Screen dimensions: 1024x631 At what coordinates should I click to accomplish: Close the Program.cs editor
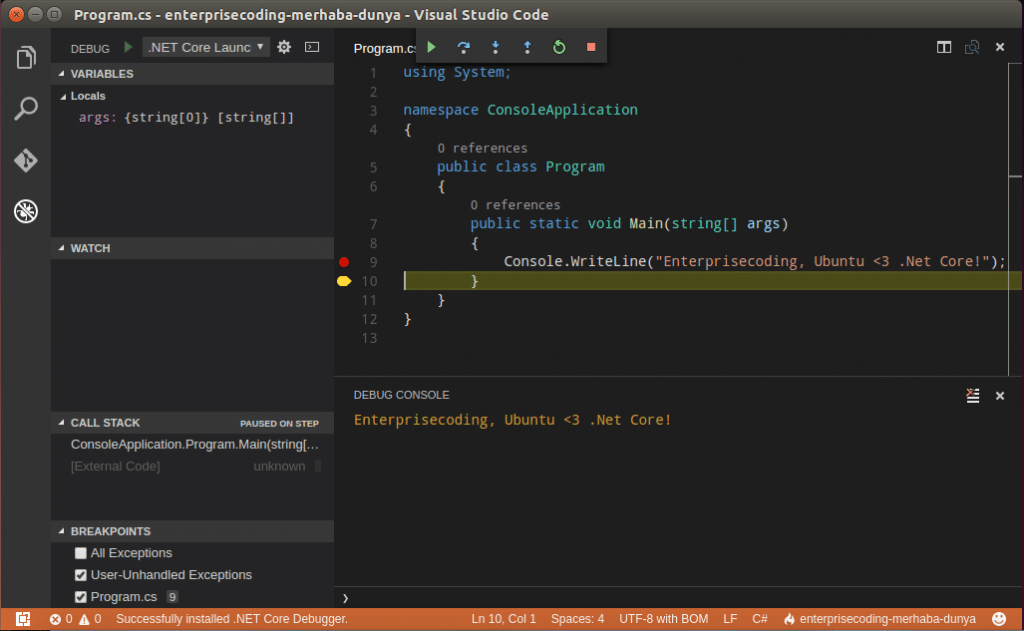(1000, 47)
